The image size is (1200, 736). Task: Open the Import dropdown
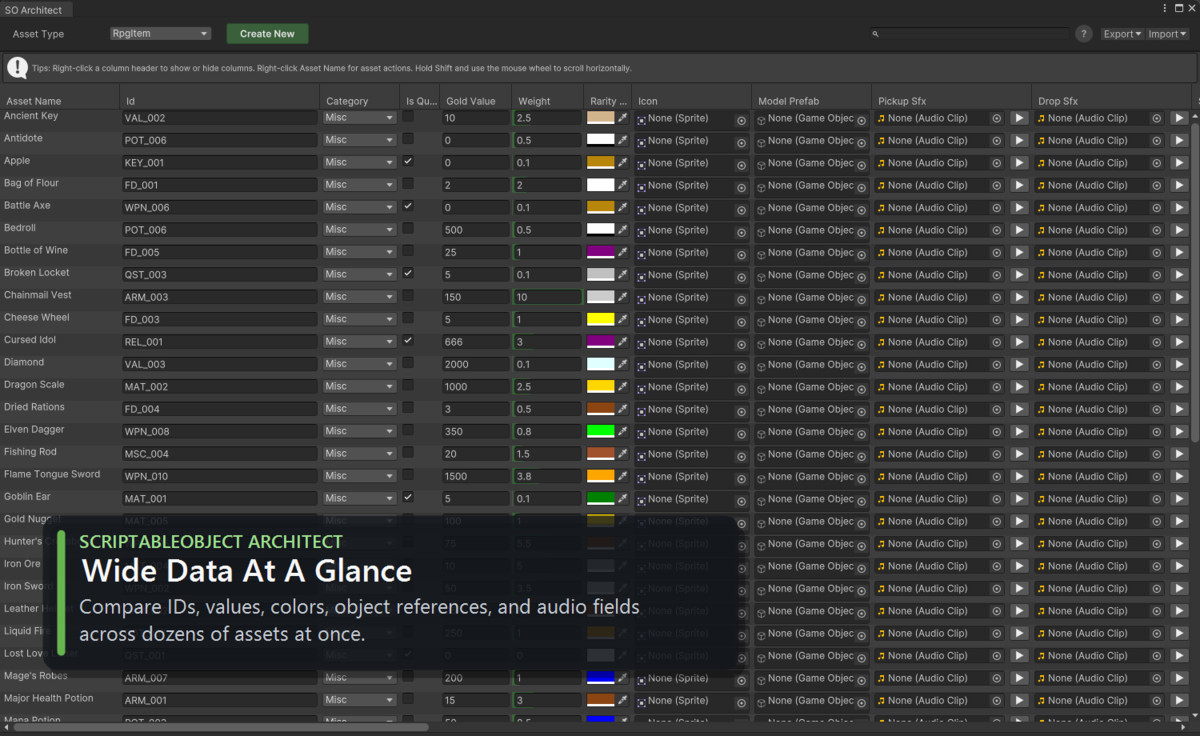[1167, 34]
